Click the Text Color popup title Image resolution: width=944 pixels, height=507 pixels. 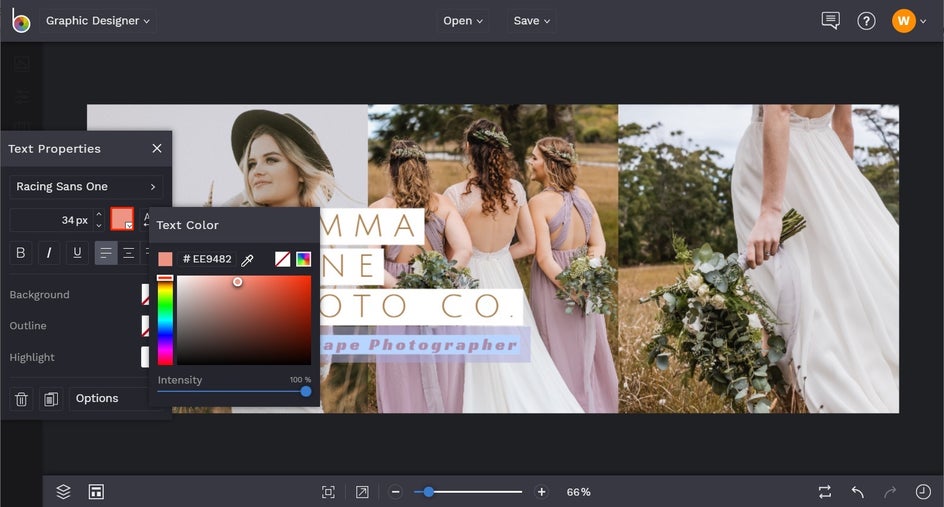(187, 225)
